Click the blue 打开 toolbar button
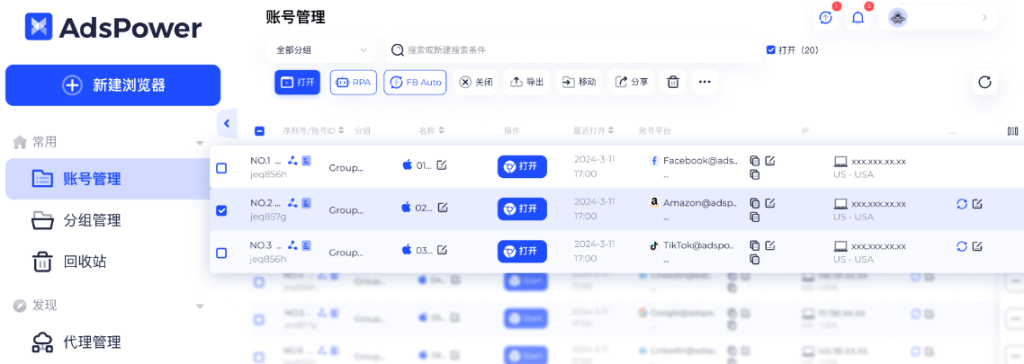The height and width of the screenshot is (364, 1024). pos(297,82)
